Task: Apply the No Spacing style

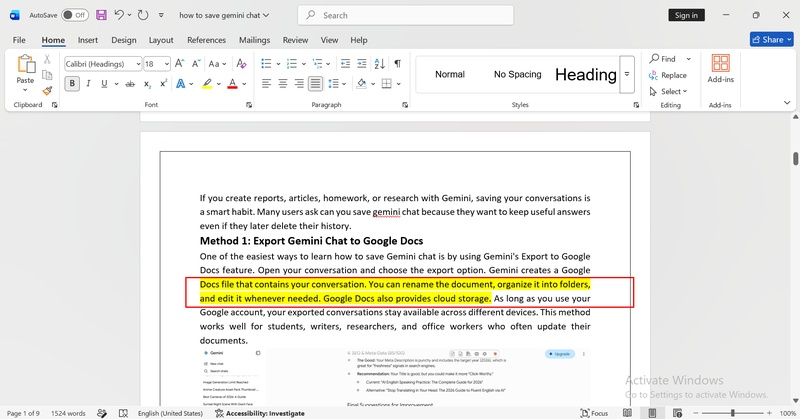Action: click(517, 75)
